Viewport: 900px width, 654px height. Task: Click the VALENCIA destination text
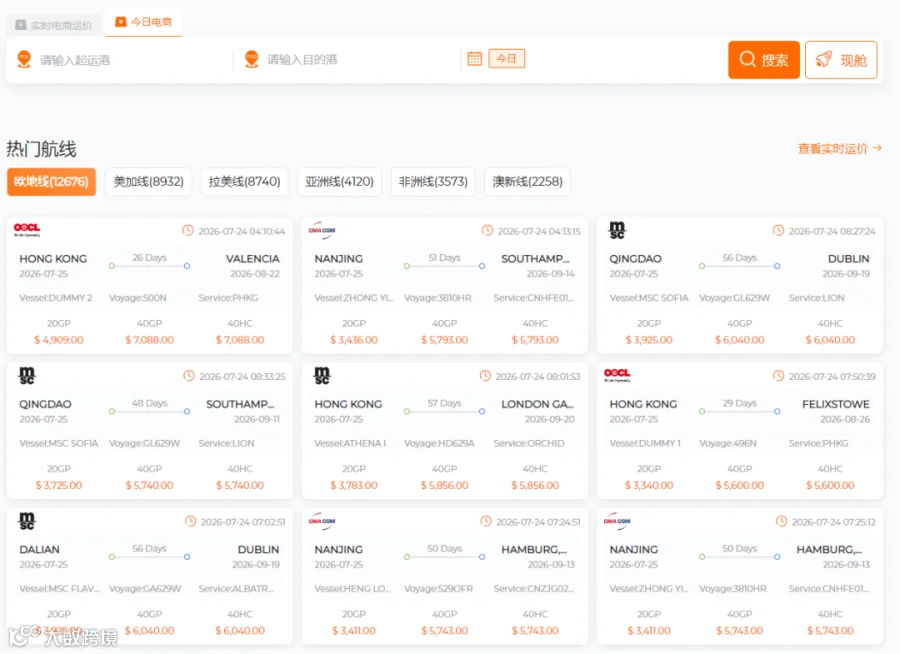coord(253,259)
